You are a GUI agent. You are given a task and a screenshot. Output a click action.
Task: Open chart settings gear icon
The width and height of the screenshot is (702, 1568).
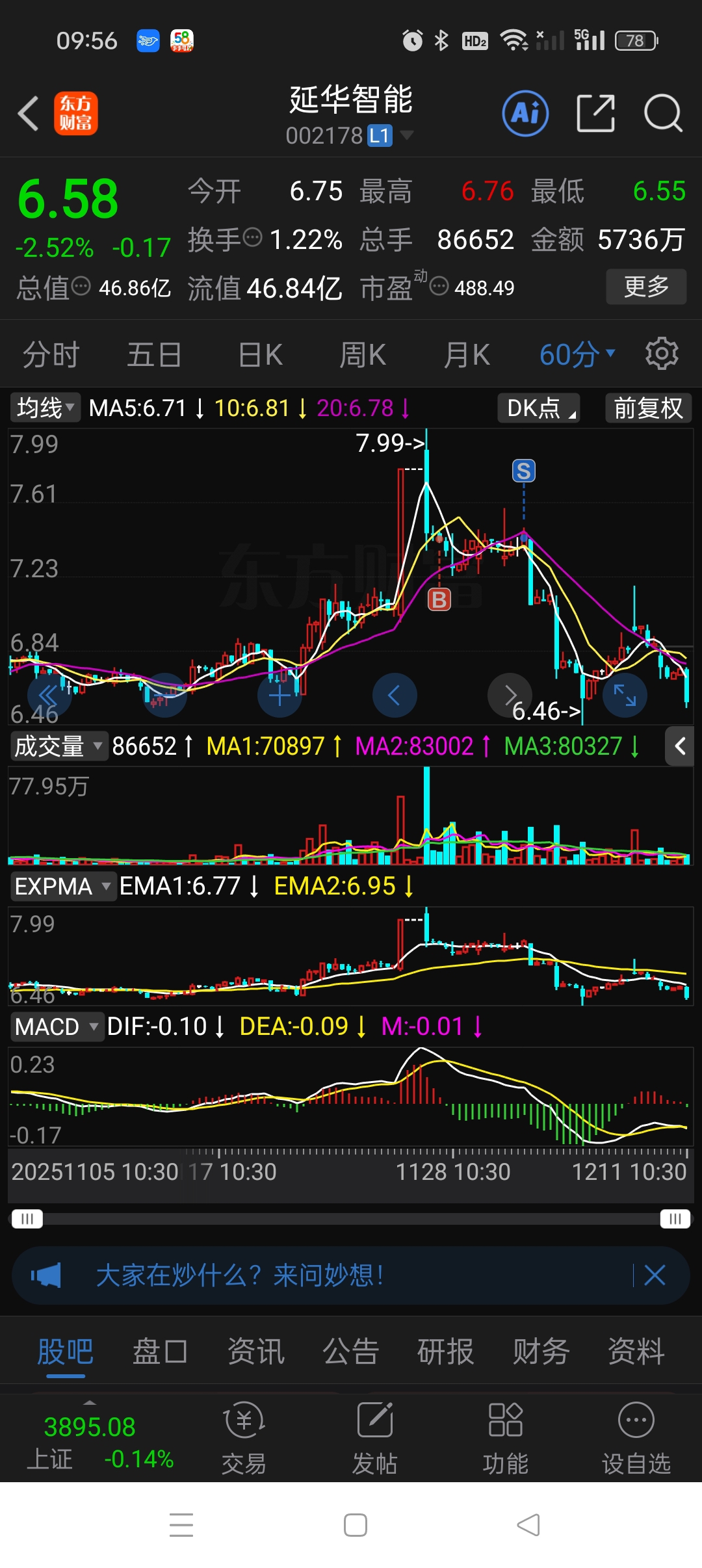point(662,354)
